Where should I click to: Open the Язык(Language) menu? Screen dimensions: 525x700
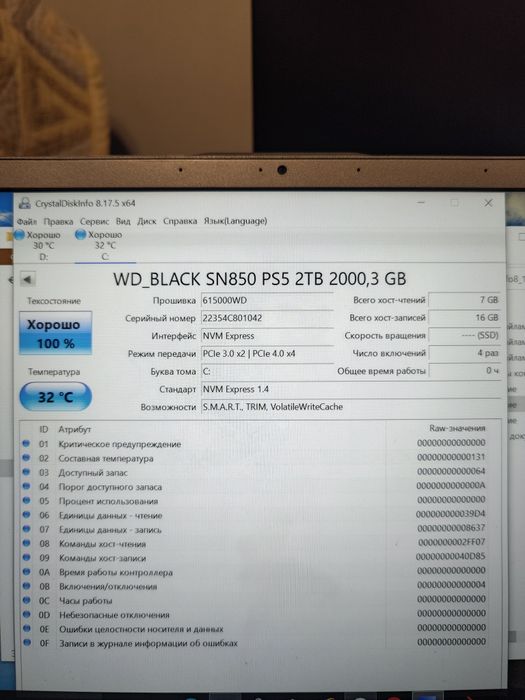[x=235, y=221]
